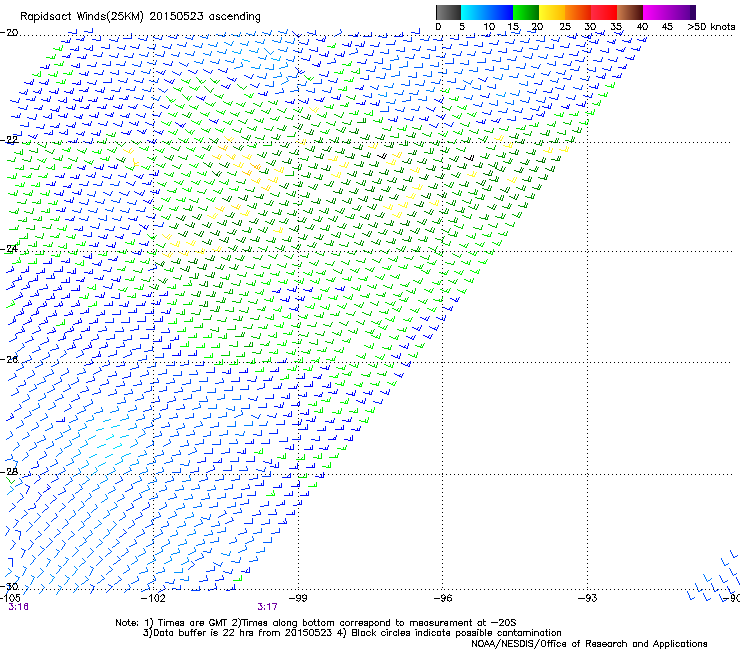Image resolution: width=740 pixels, height=650 pixels.
Task: Click the legend number 25 label
Action: click(565, 27)
